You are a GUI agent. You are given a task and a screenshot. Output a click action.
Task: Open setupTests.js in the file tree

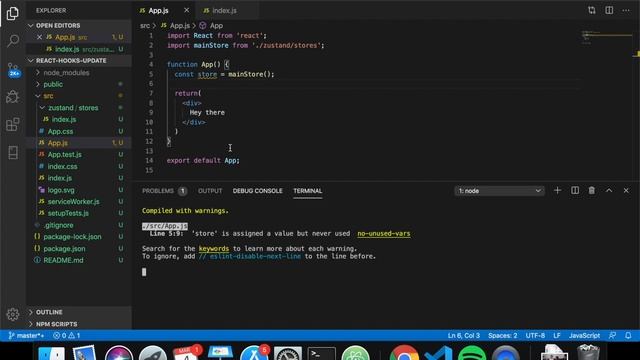68,213
